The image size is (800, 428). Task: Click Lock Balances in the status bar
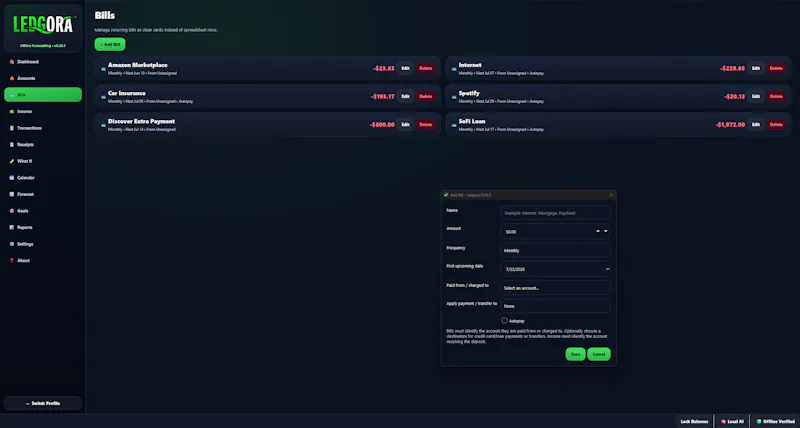click(x=694, y=421)
